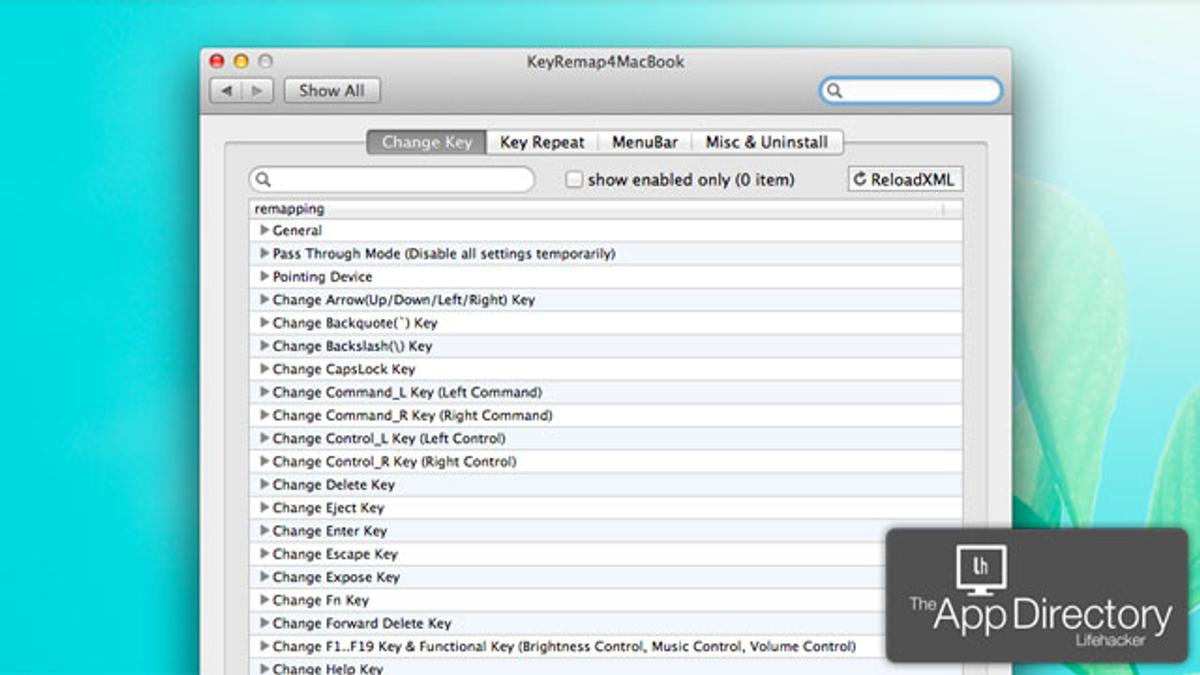1200x675 pixels.
Task: Expand Change Command_L Key options
Action: 264,392
